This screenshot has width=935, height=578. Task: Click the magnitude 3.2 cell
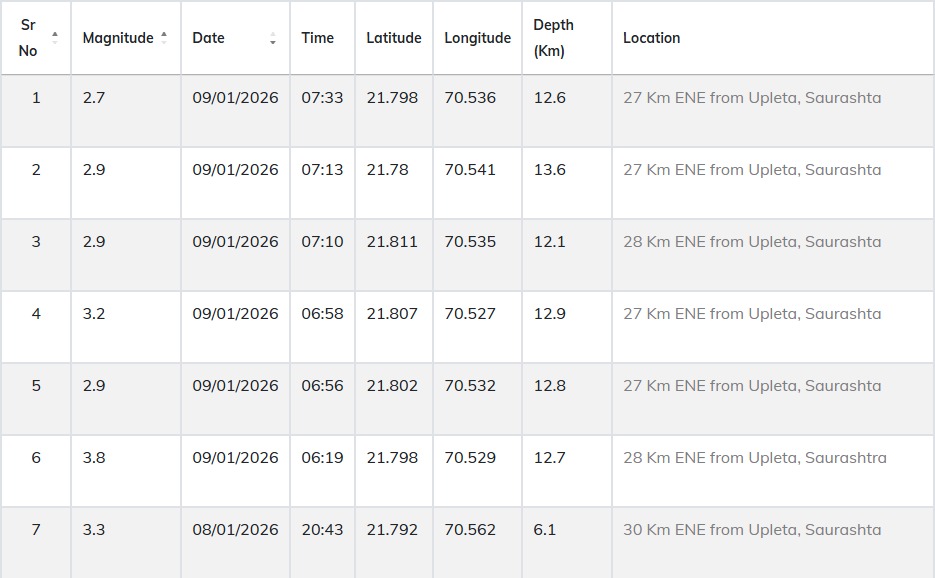click(94, 314)
